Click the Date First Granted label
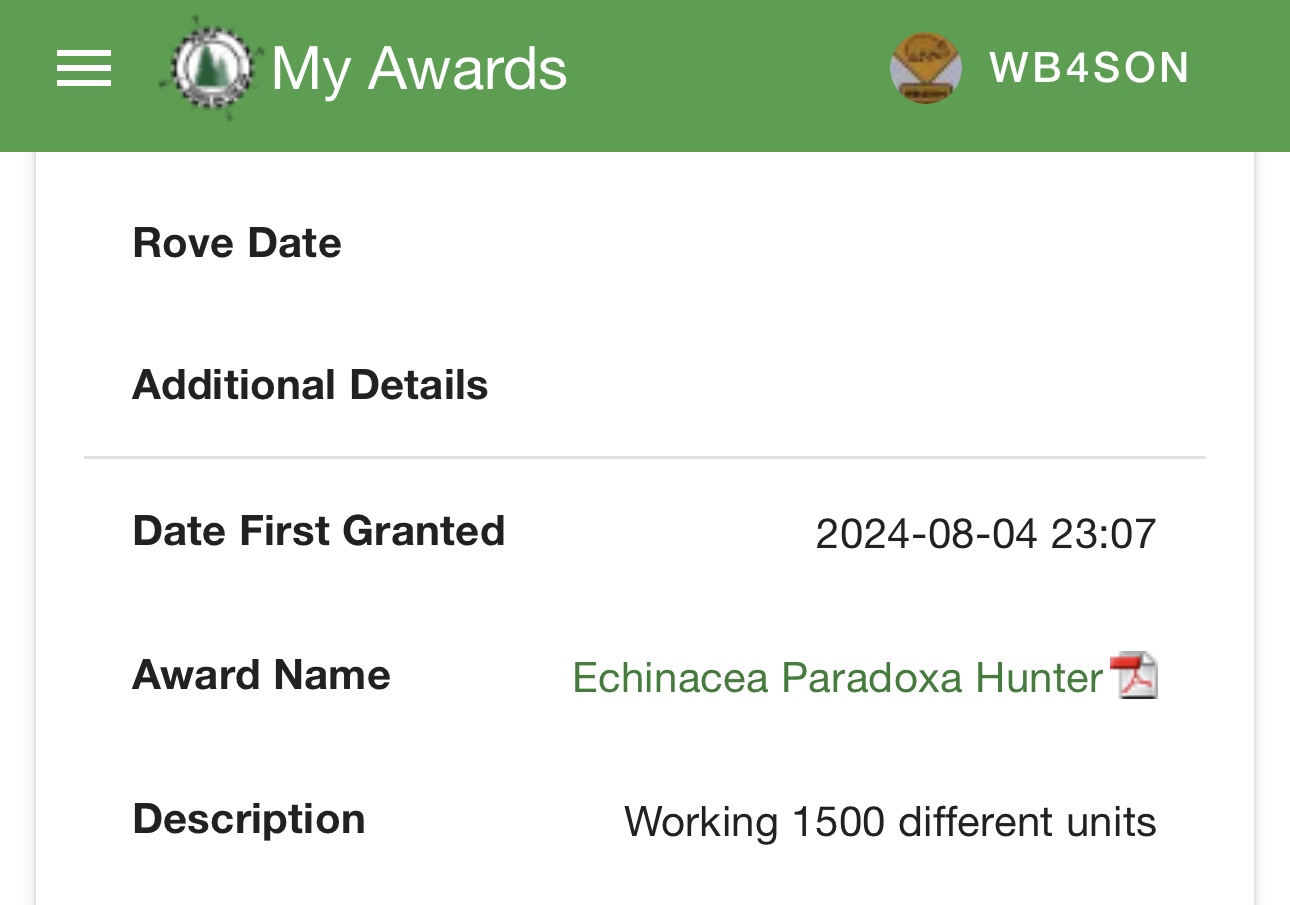The image size is (1290, 905). pos(318,530)
